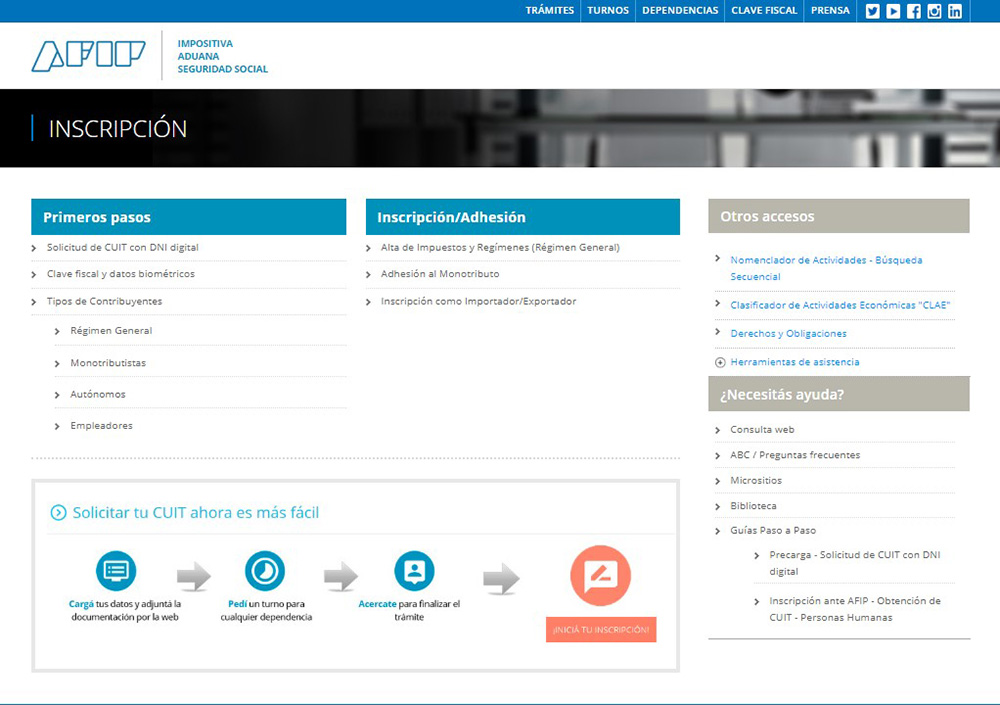This screenshot has width=1000, height=705.
Task: Click the Instagram icon
Action: coord(934,11)
